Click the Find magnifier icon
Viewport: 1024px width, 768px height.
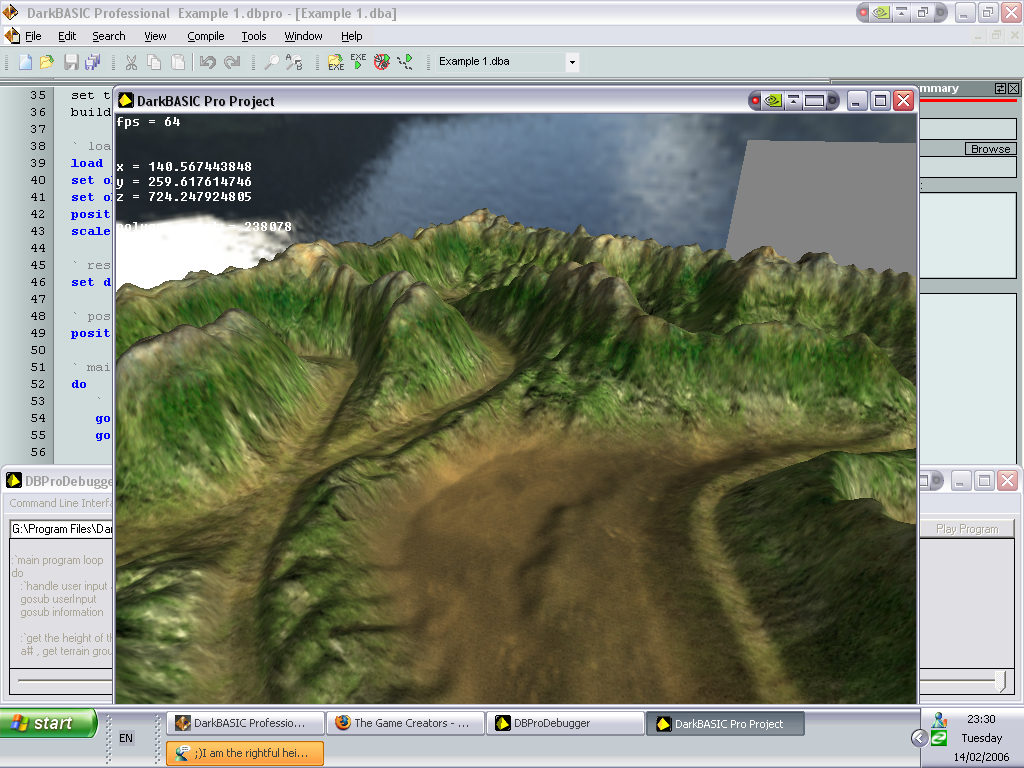[271, 62]
